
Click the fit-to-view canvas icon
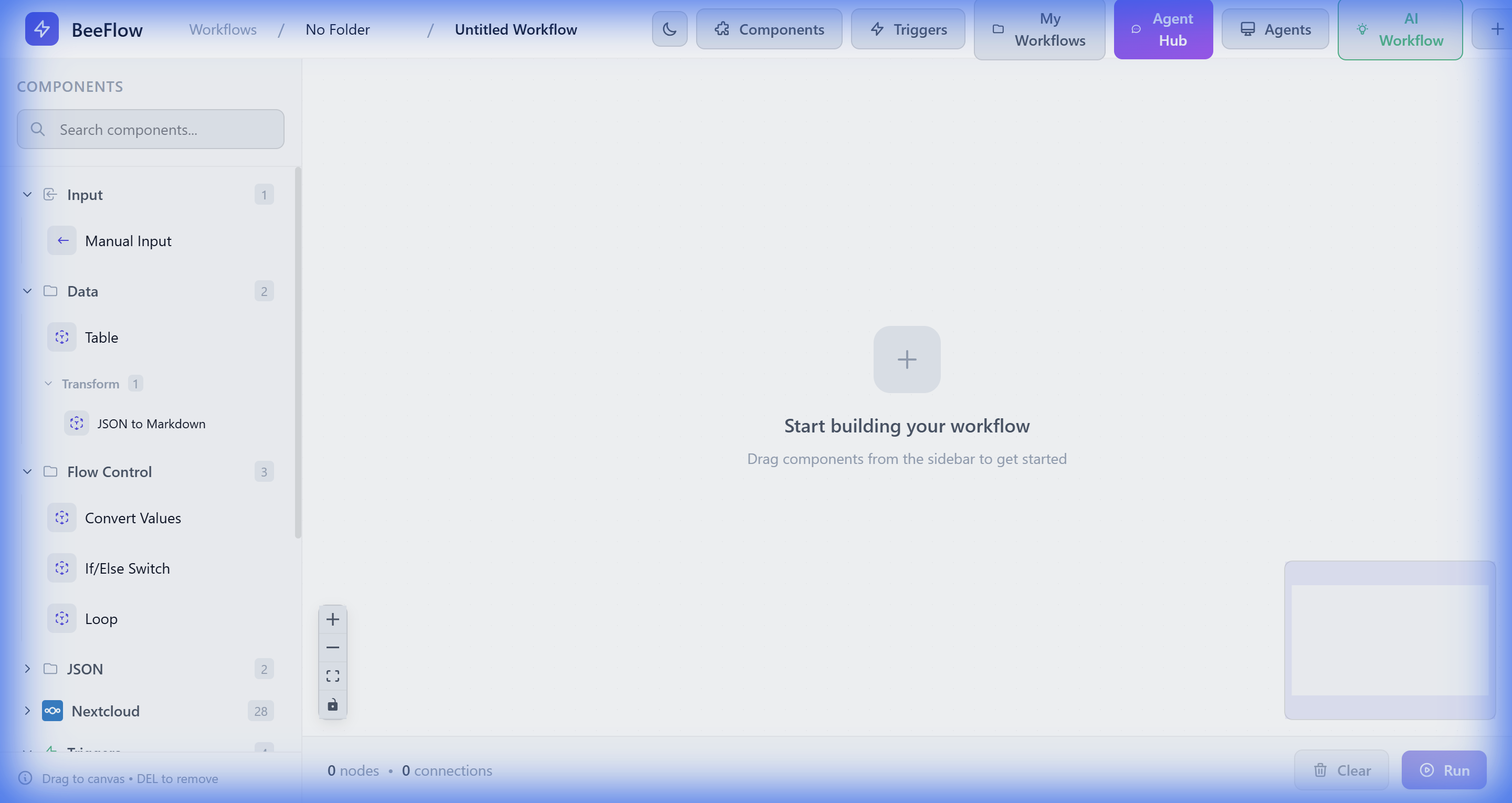[332, 675]
